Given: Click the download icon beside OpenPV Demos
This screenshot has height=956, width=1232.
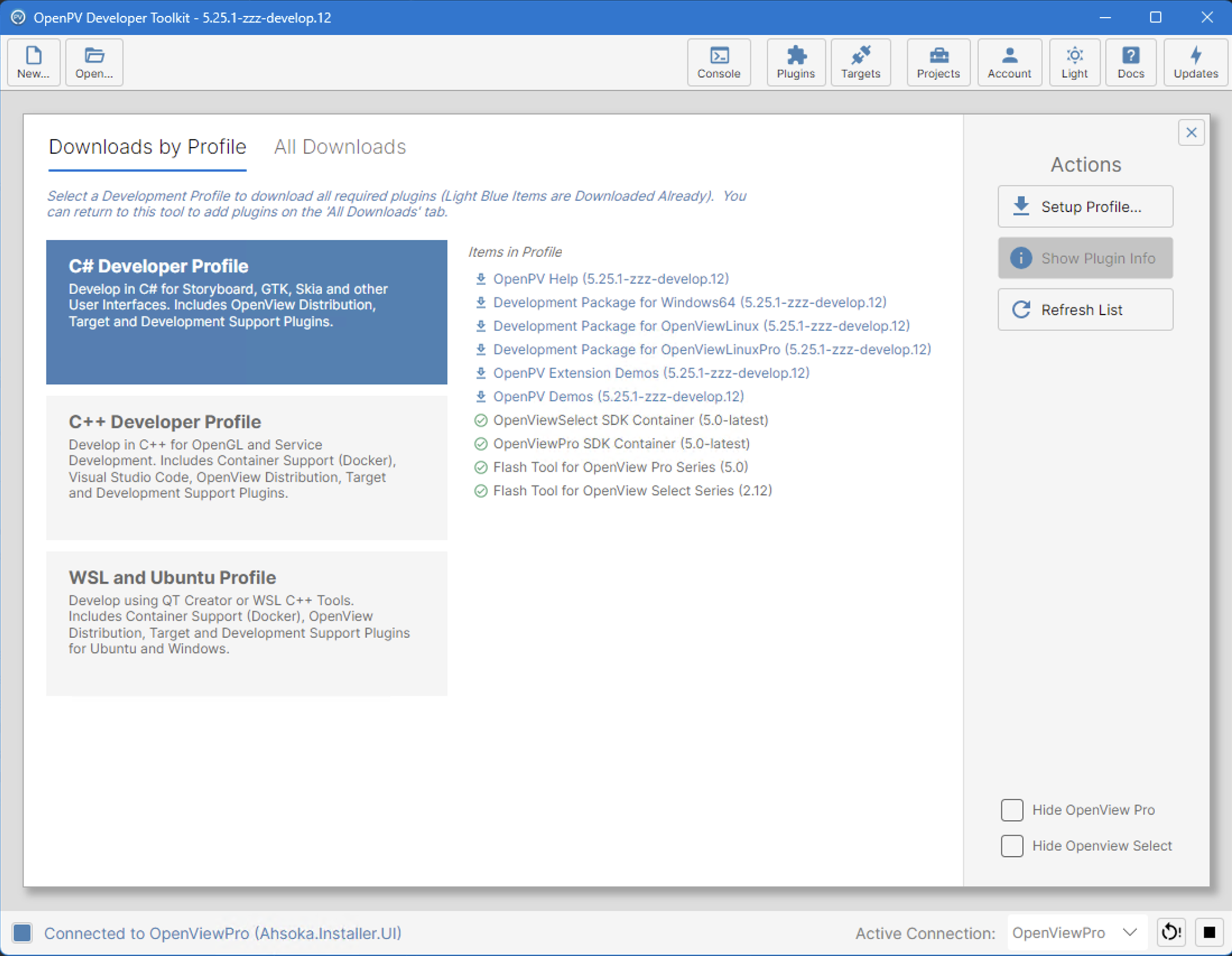Looking at the screenshot, I should click(480, 397).
